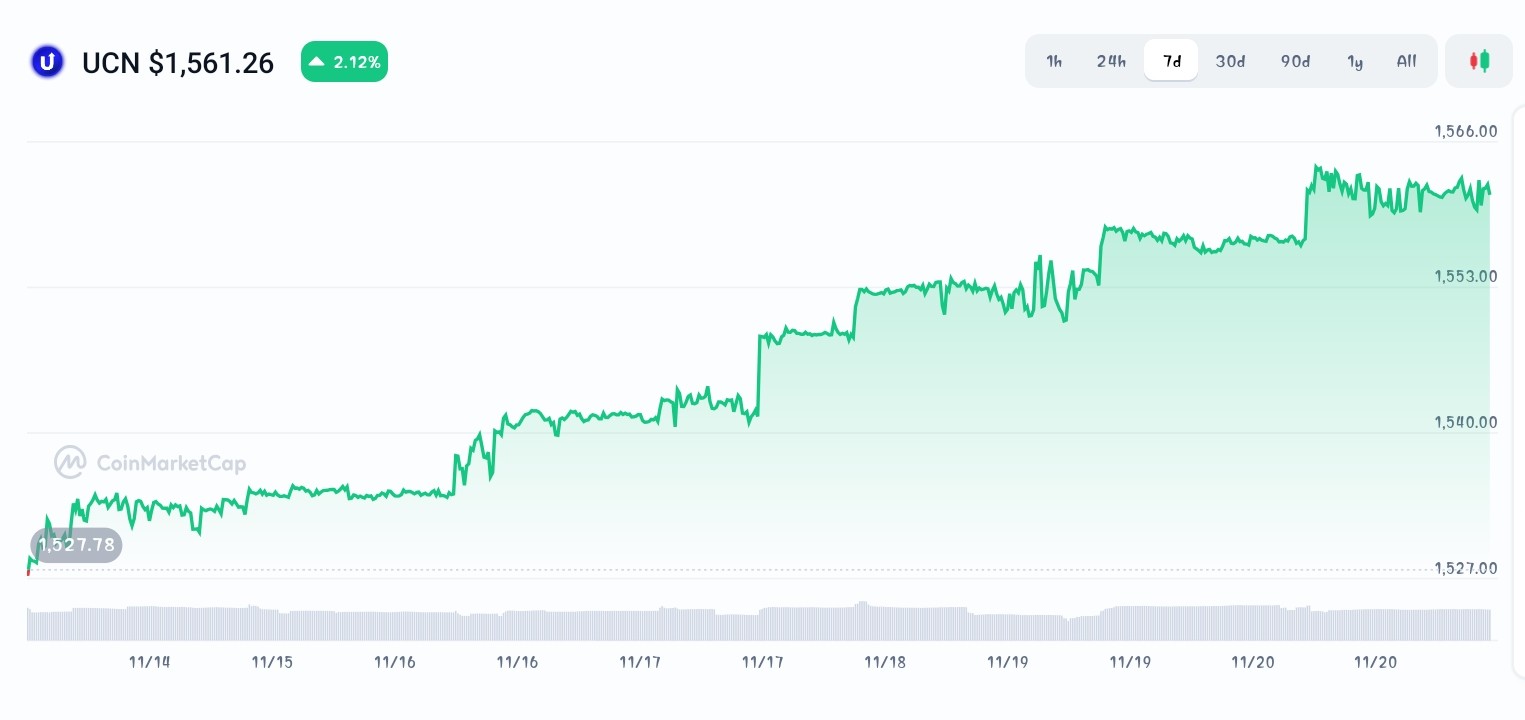Select the 1y time range
Image resolution: width=1525 pixels, height=720 pixels.
(x=1355, y=61)
